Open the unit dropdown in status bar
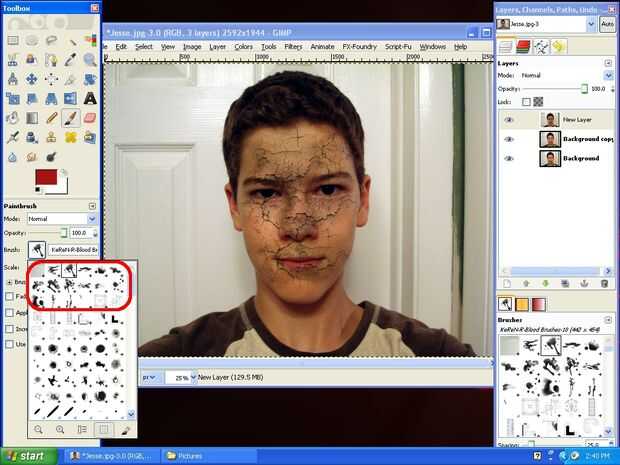Viewport: 620px width, 465px height. pyautogui.click(x=149, y=378)
